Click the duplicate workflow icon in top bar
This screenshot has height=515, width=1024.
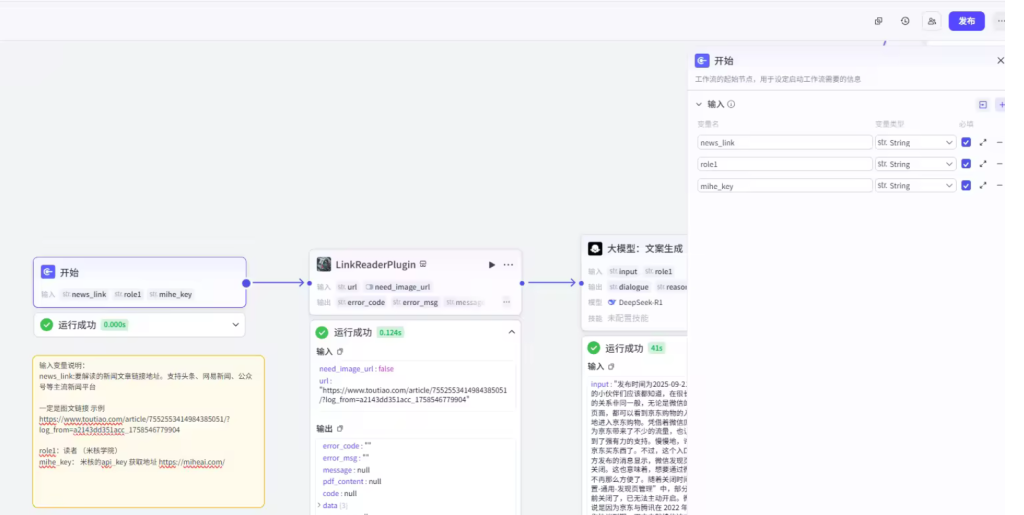(x=878, y=21)
